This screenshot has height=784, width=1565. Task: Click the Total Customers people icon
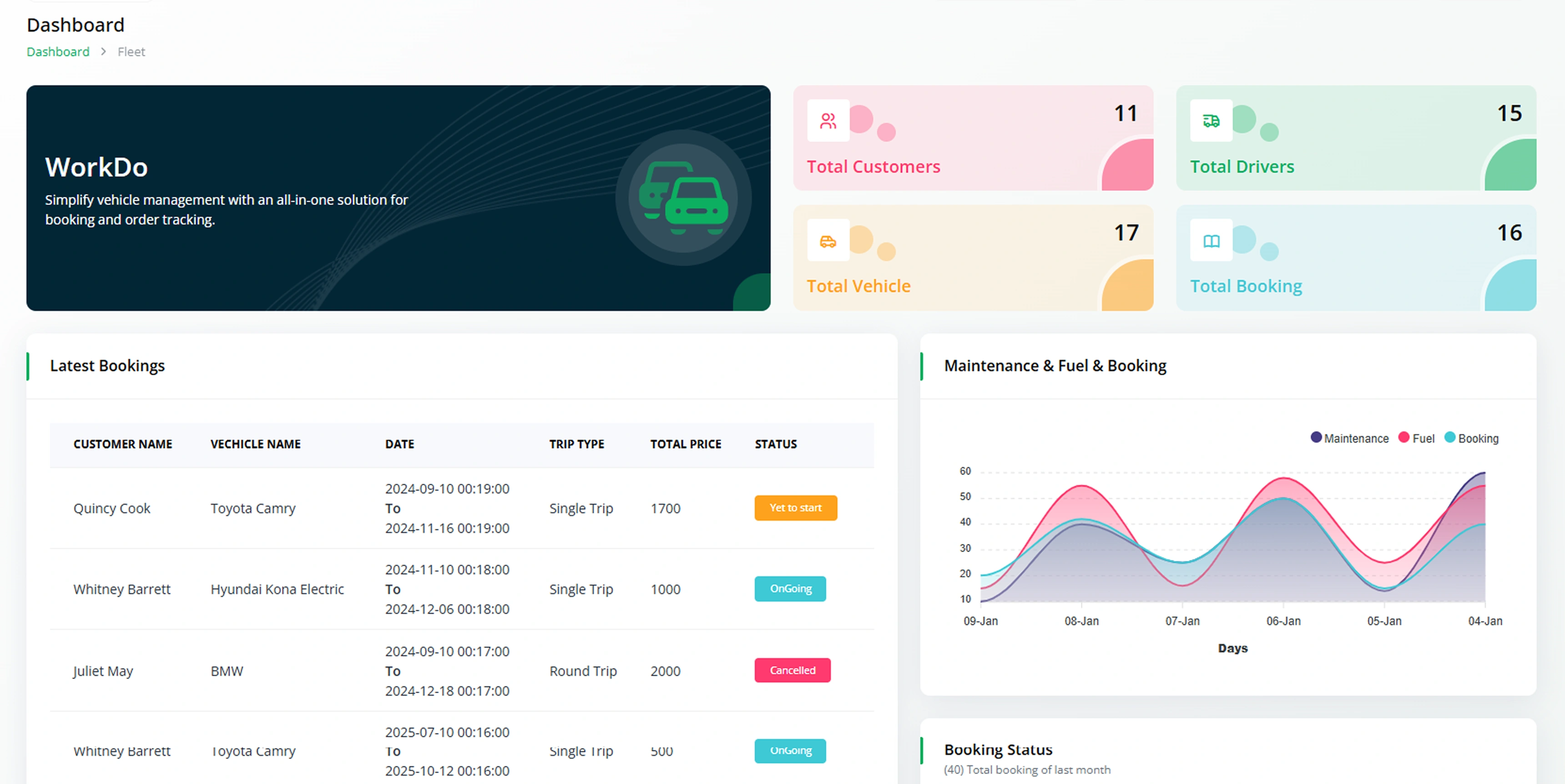coord(828,121)
